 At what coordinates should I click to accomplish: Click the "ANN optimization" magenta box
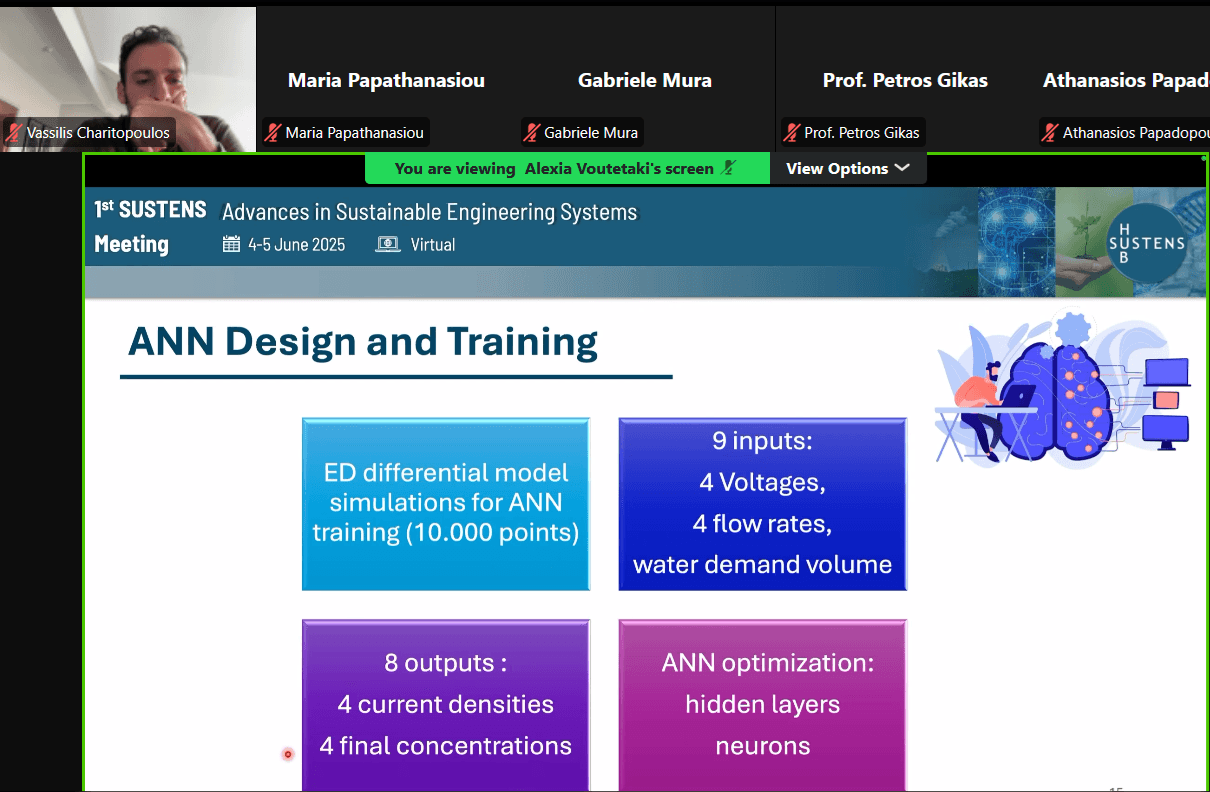(x=762, y=705)
